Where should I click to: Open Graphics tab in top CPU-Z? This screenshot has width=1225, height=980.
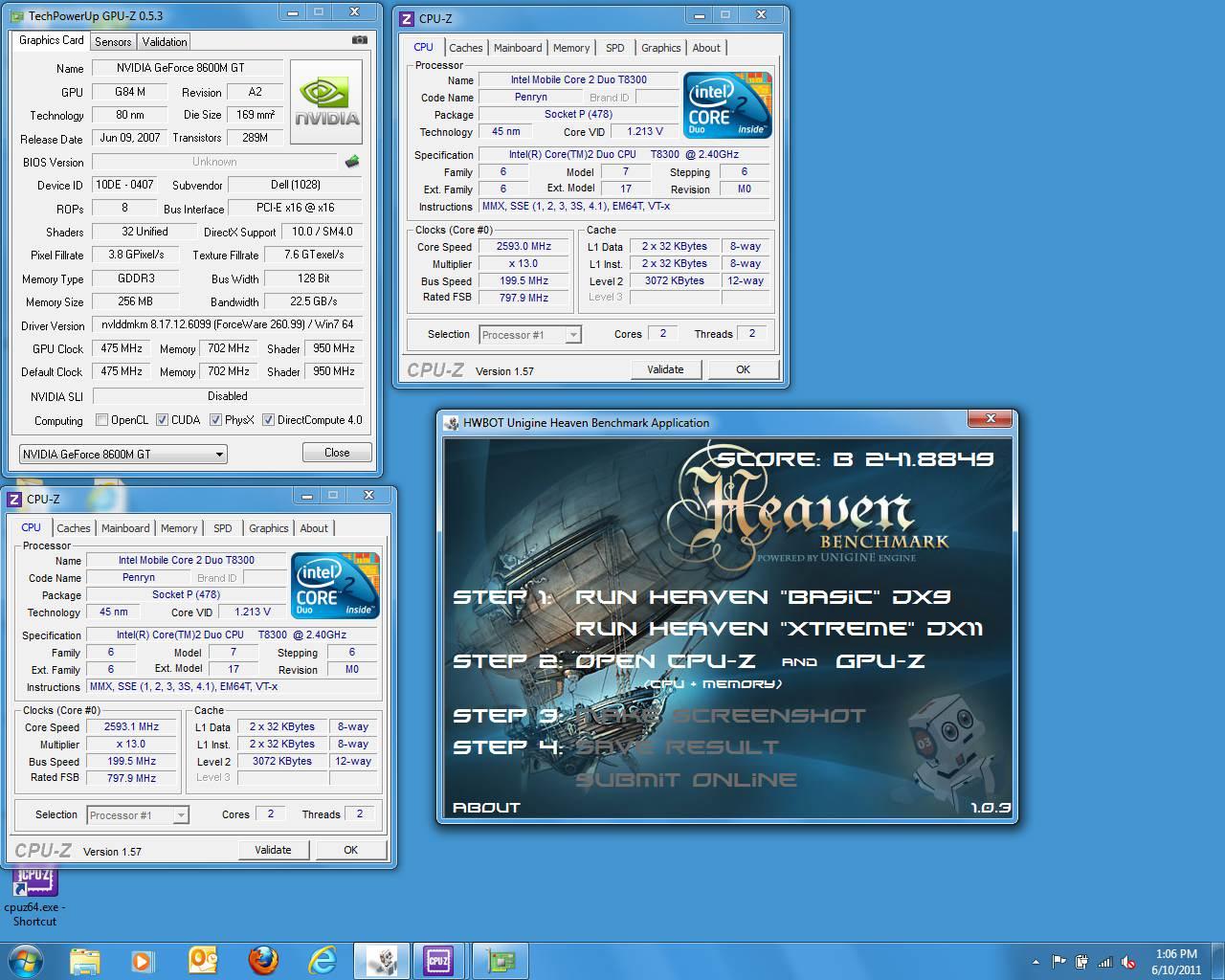(661, 48)
